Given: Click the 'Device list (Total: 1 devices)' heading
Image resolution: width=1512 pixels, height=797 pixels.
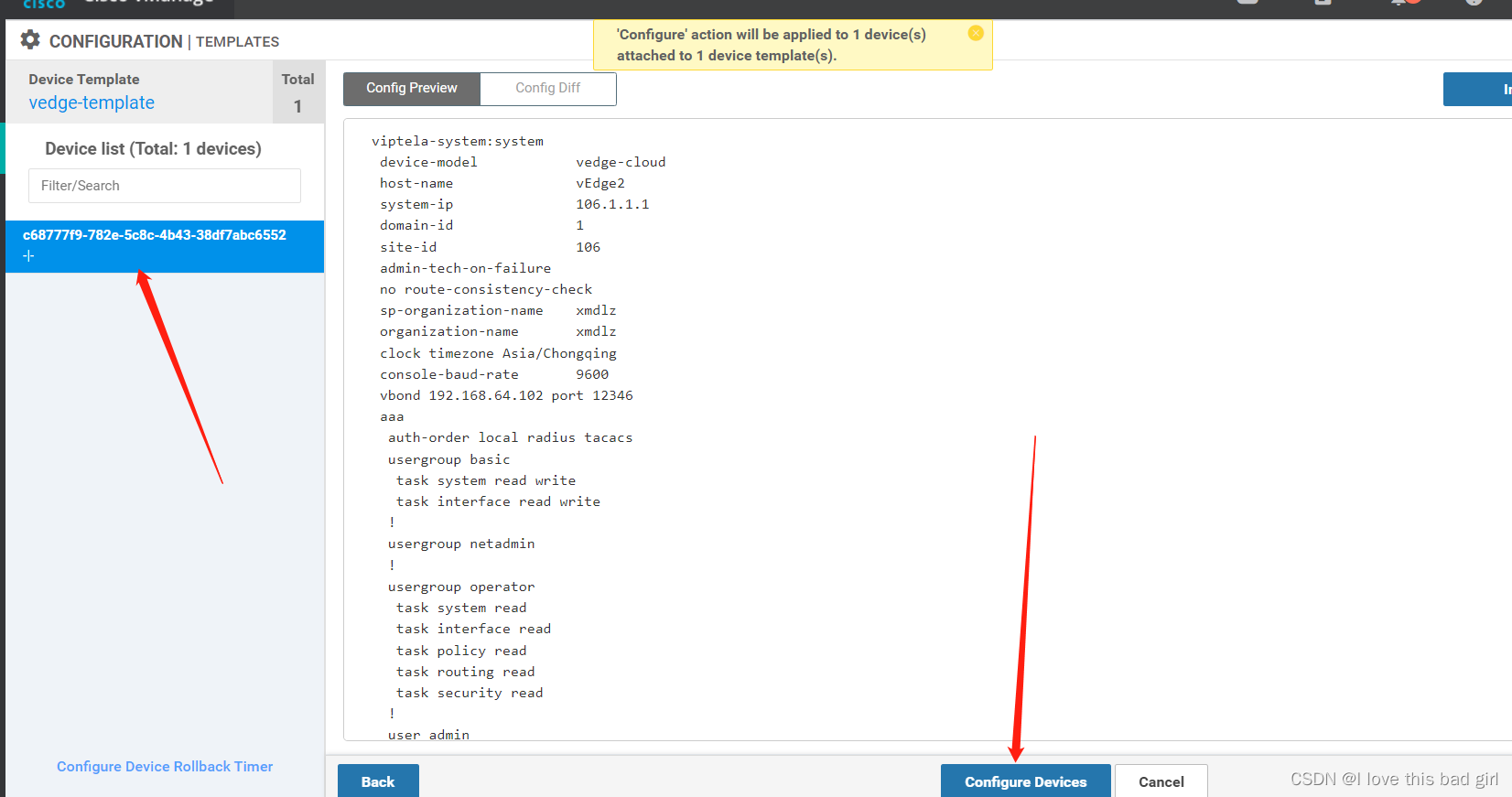Looking at the screenshot, I should 153,148.
